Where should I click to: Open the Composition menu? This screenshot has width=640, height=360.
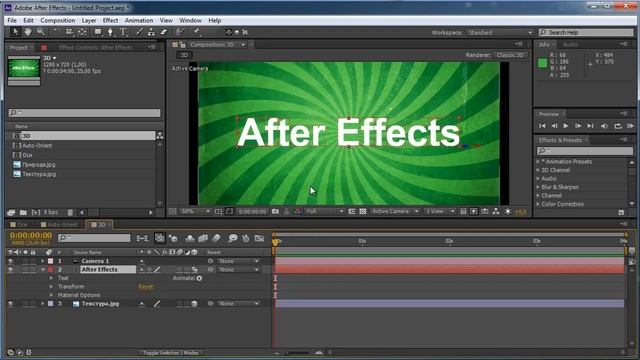point(58,20)
